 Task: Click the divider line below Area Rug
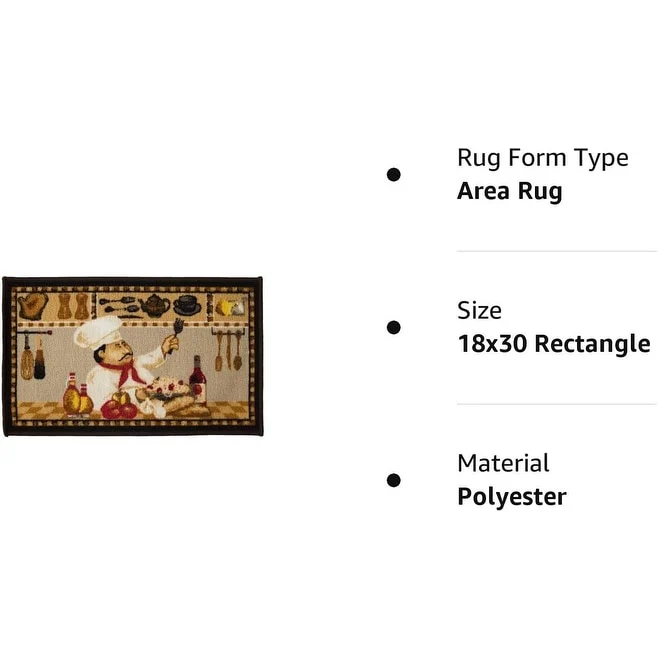(556, 251)
